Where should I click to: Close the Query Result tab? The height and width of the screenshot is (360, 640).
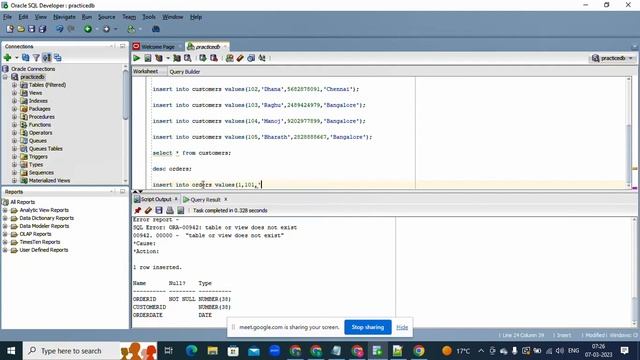coord(226,200)
